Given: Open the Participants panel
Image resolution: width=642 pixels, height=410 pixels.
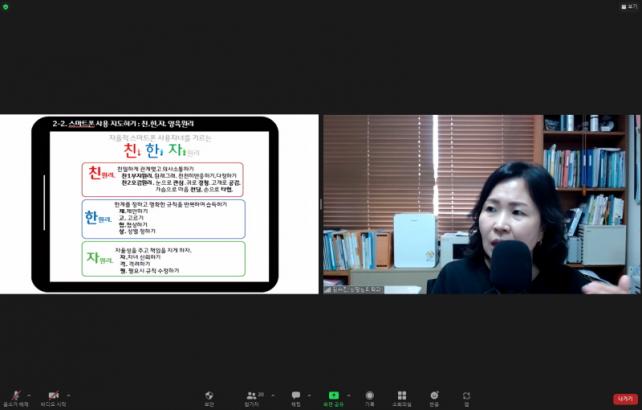Looking at the screenshot, I should click(x=252, y=396).
